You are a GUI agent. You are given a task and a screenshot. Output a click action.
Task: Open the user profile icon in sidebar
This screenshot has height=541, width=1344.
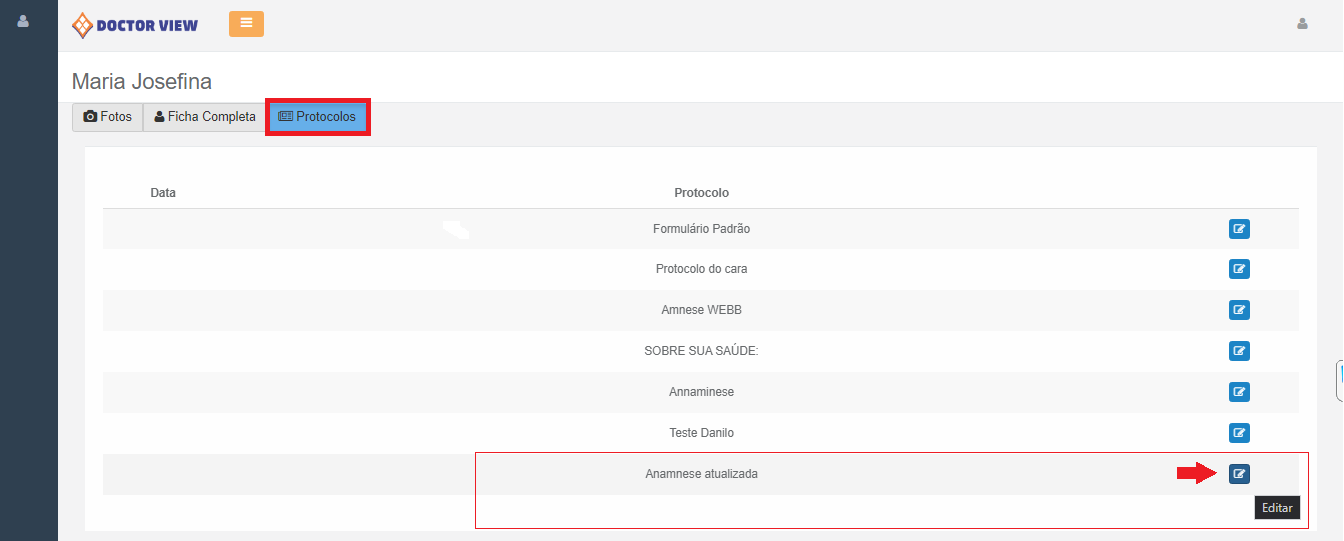tap(24, 21)
